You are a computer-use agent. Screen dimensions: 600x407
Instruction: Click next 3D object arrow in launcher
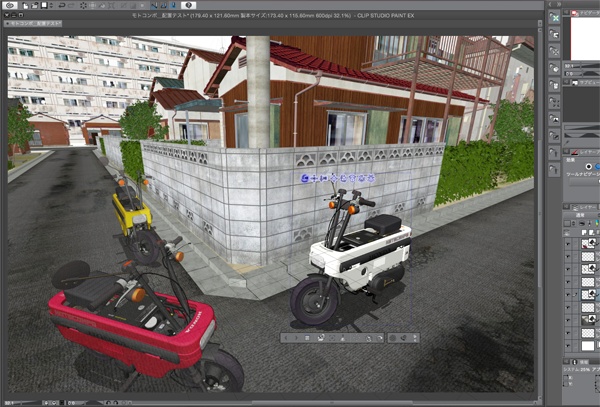click(296, 338)
